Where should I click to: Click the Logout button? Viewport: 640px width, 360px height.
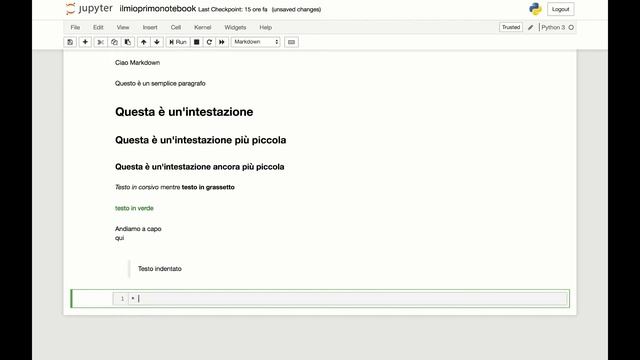pyautogui.click(x=560, y=9)
